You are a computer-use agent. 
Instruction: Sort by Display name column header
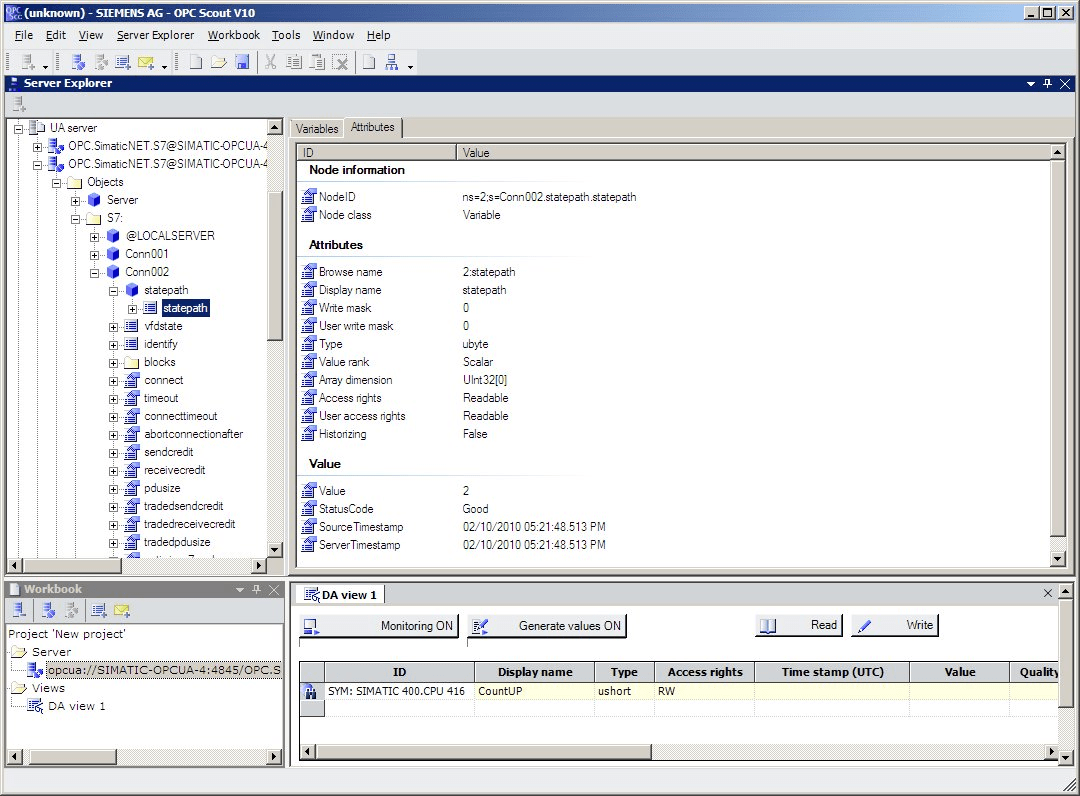tap(534, 672)
